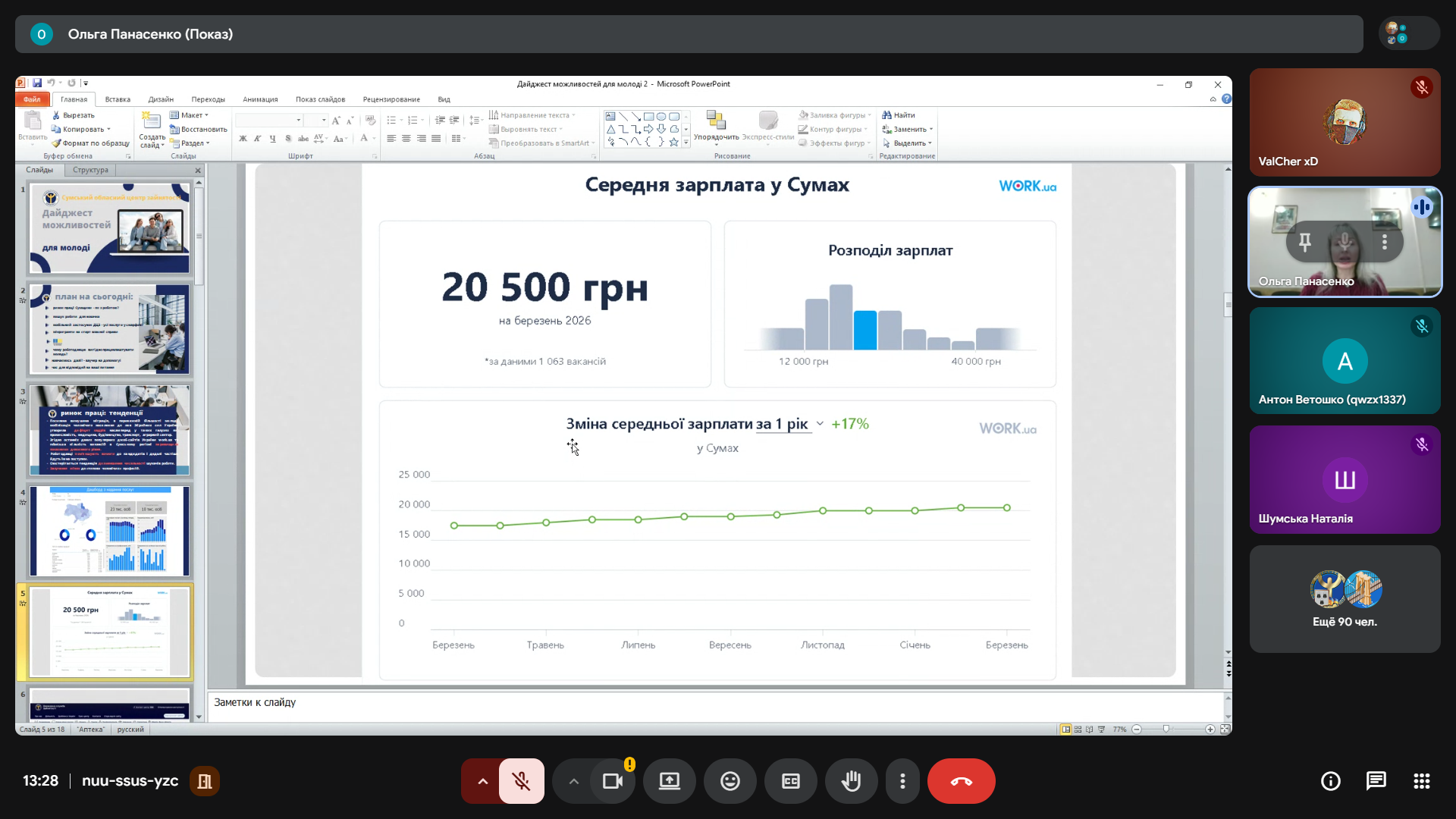The width and height of the screenshot is (1456, 819).
Task: Toggle the camera on or off
Action: click(x=612, y=781)
